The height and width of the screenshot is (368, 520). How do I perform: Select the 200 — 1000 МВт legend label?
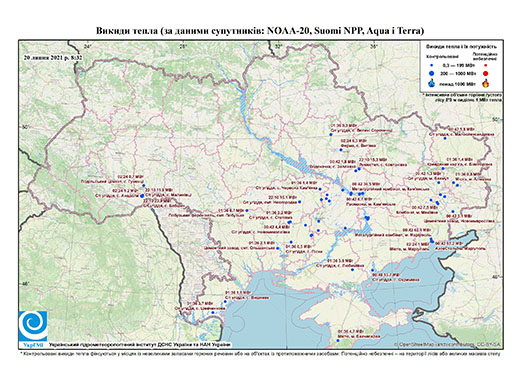(459, 73)
